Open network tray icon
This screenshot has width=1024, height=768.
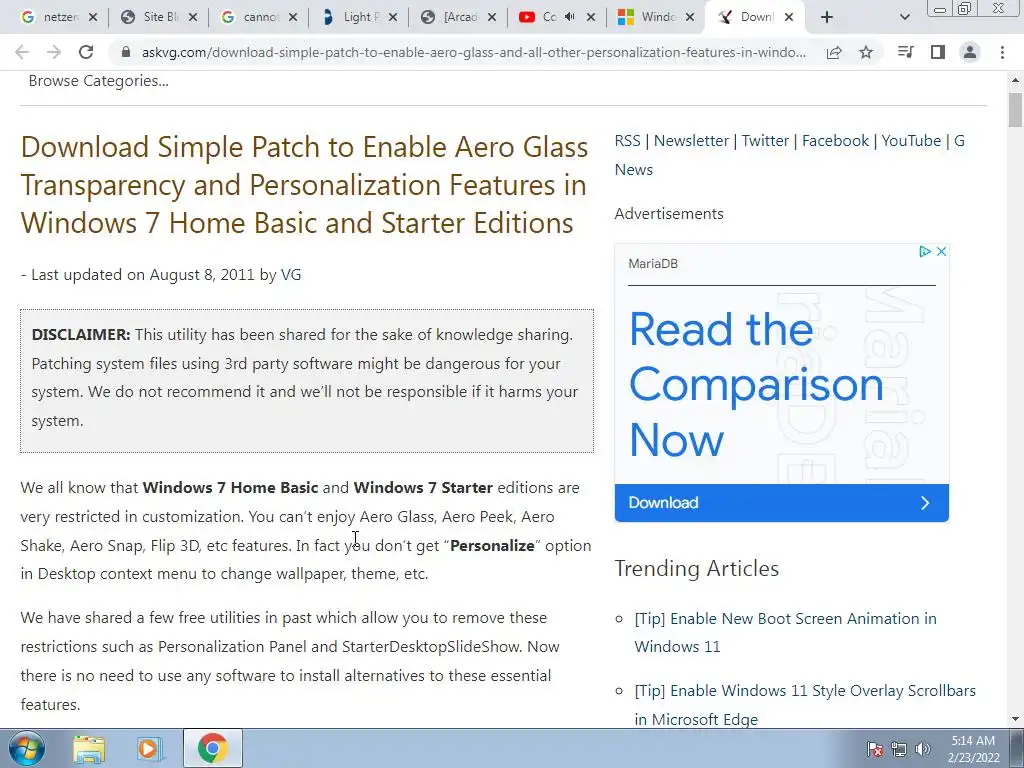click(x=899, y=749)
